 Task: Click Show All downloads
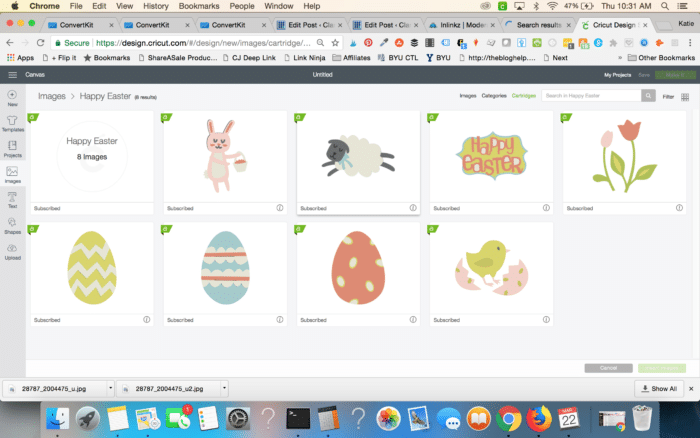659,388
